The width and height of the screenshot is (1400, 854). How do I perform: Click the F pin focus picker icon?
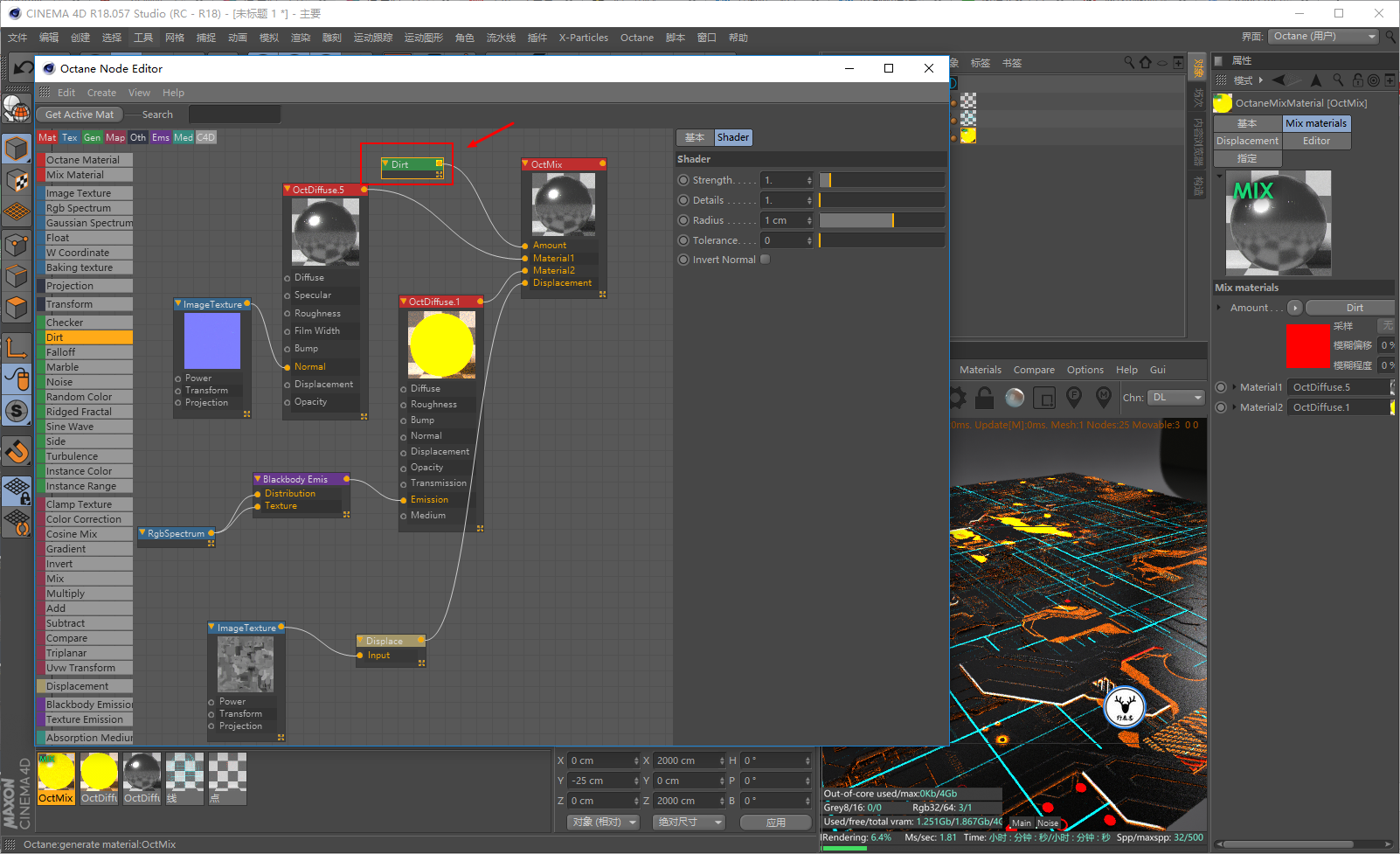pyautogui.click(x=1074, y=398)
